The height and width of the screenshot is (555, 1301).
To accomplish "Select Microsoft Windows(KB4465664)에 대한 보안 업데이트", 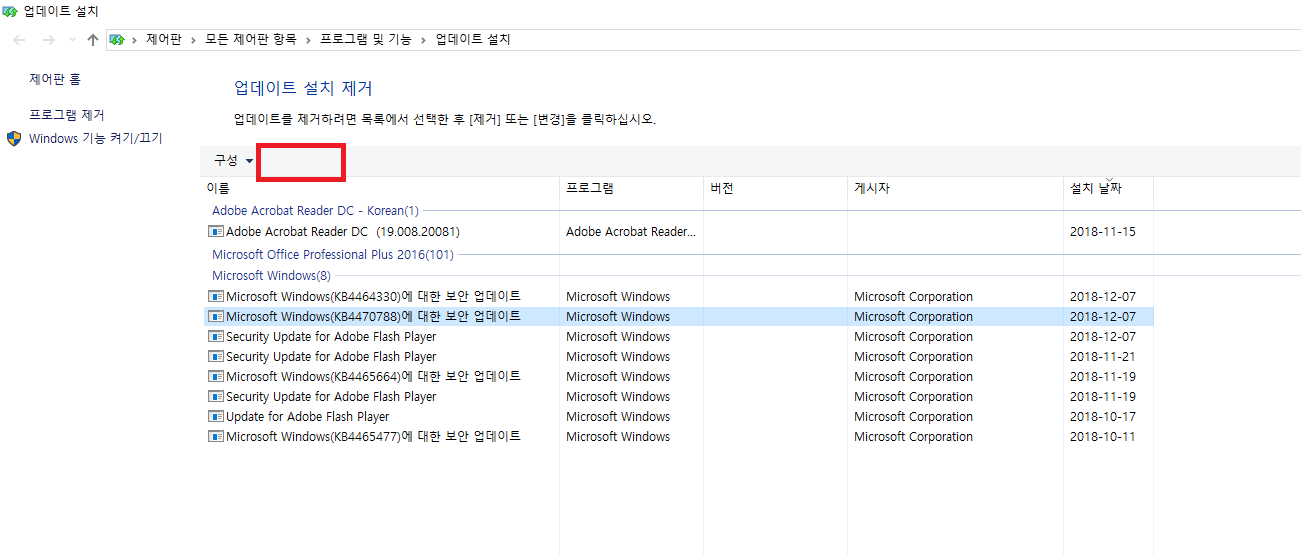I will [x=373, y=377].
